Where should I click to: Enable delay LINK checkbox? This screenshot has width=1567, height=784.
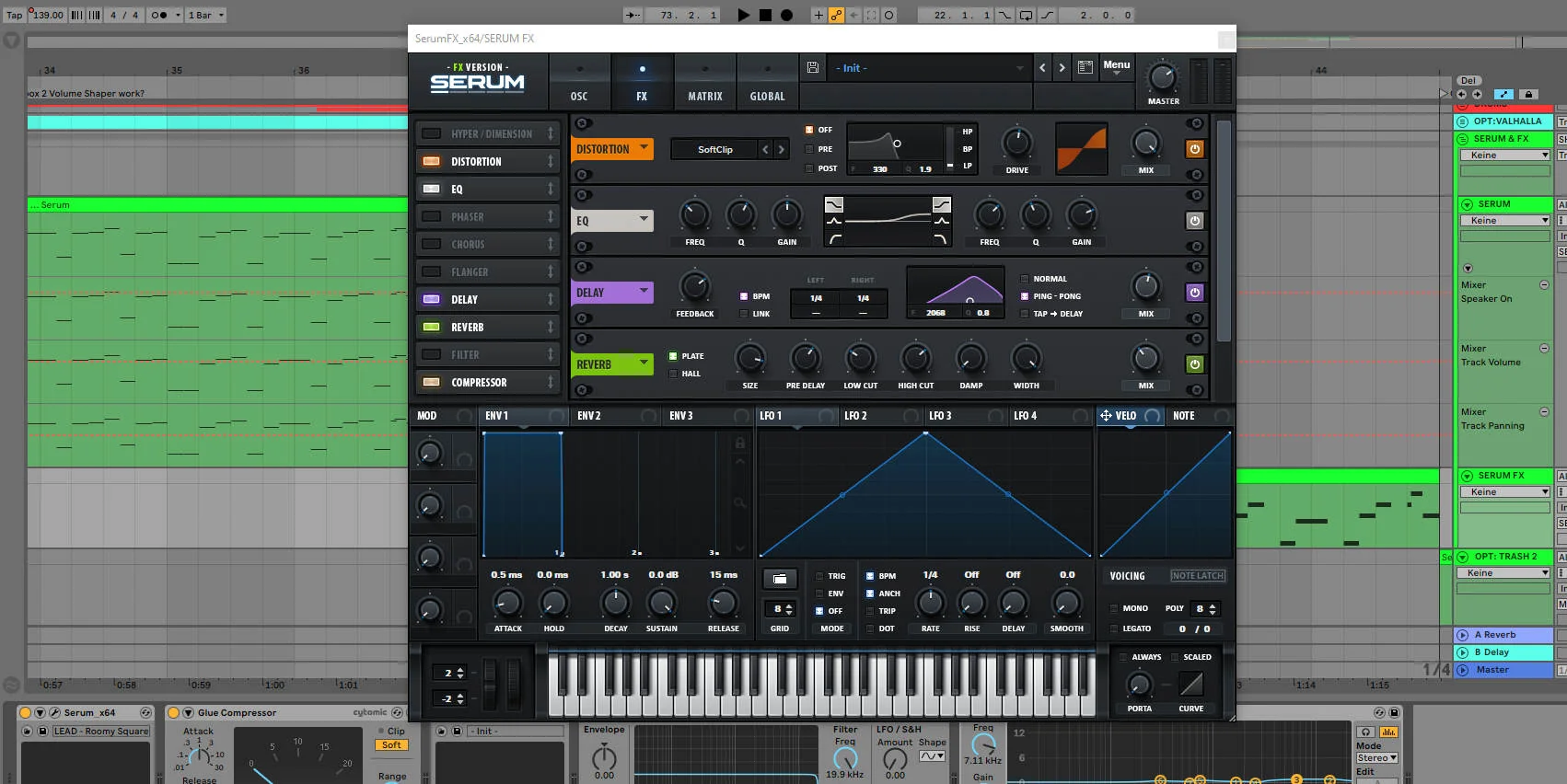point(744,314)
